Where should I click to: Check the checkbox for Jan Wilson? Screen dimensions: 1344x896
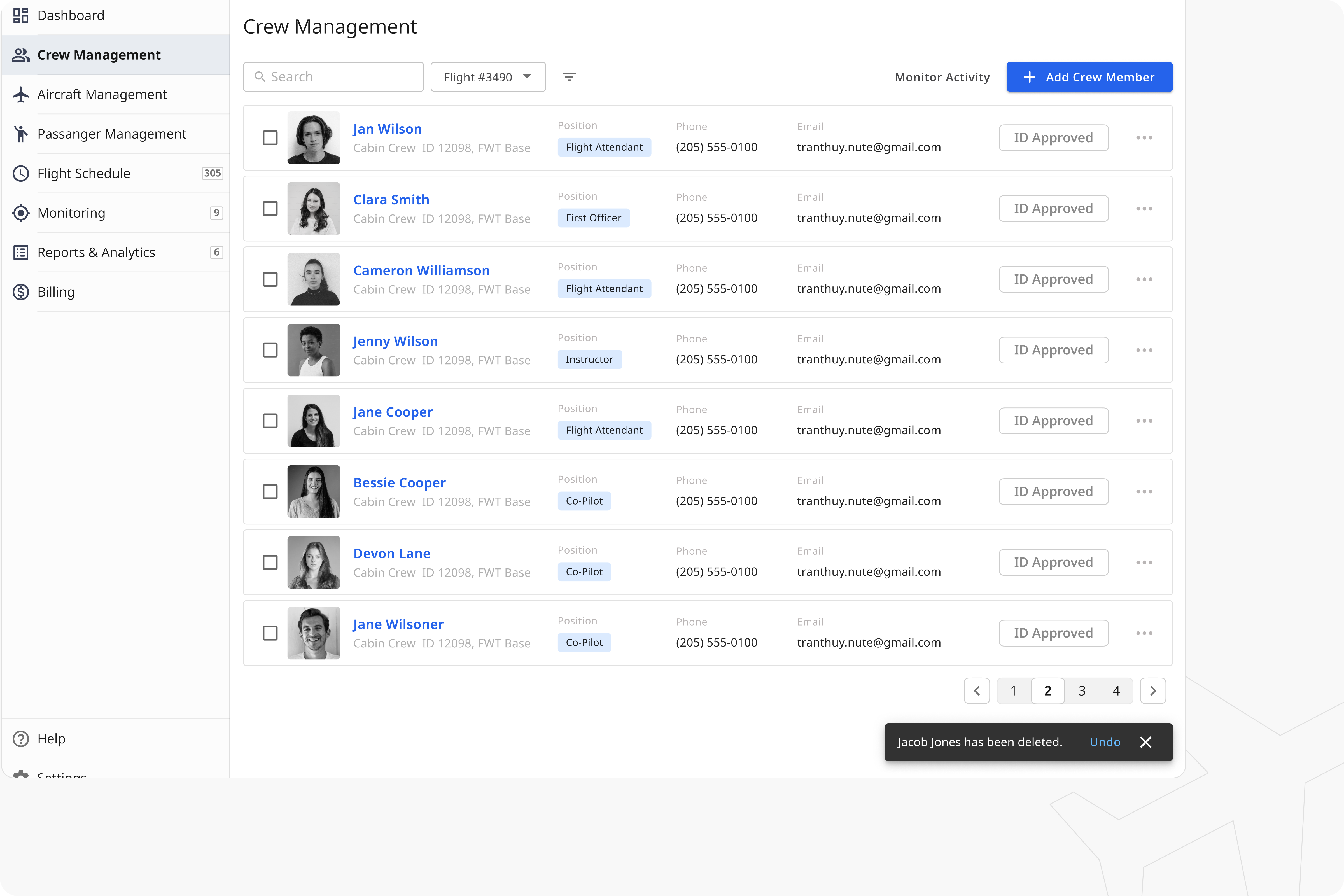point(270,137)
